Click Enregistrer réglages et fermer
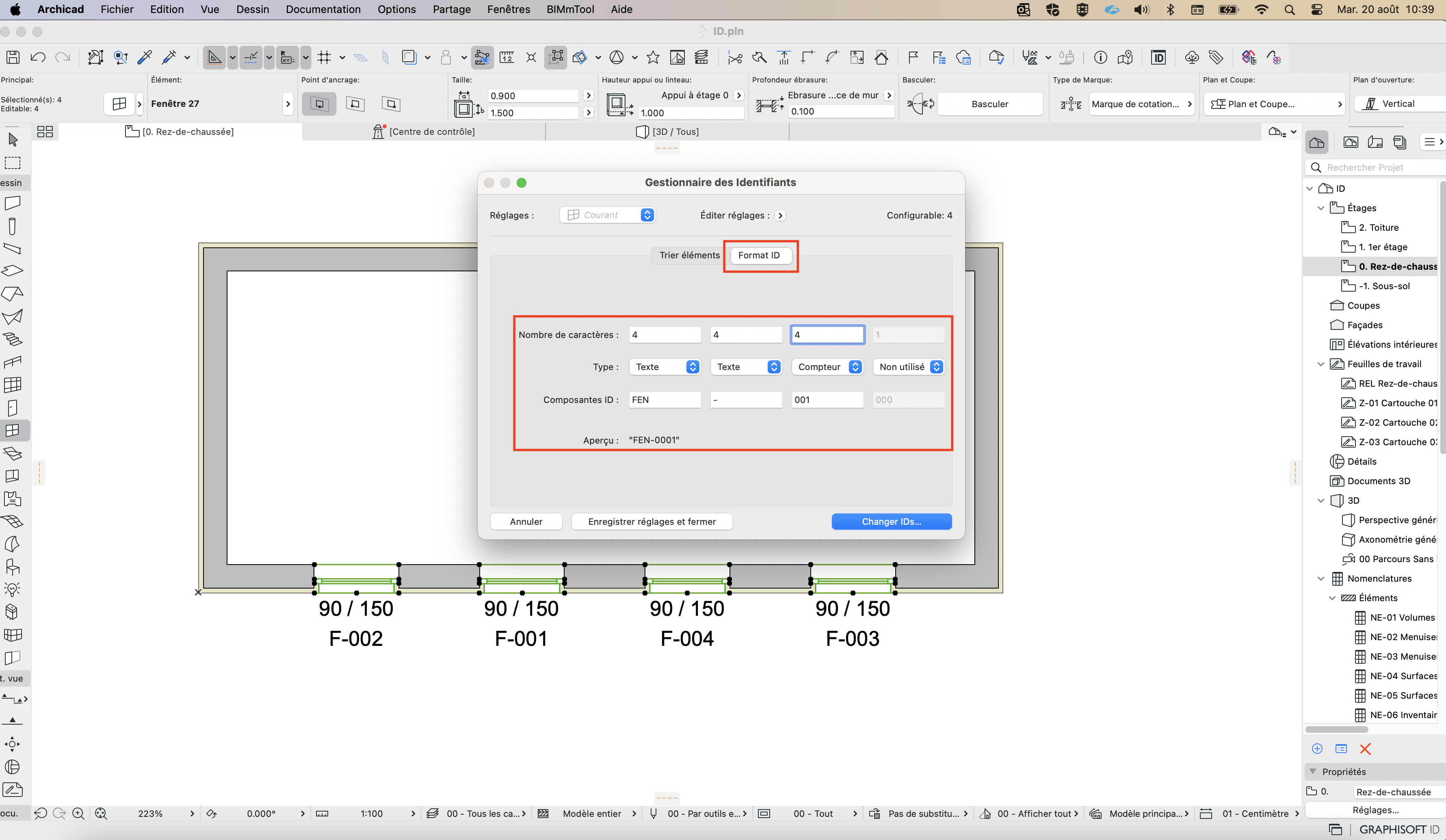 (652, 521)
